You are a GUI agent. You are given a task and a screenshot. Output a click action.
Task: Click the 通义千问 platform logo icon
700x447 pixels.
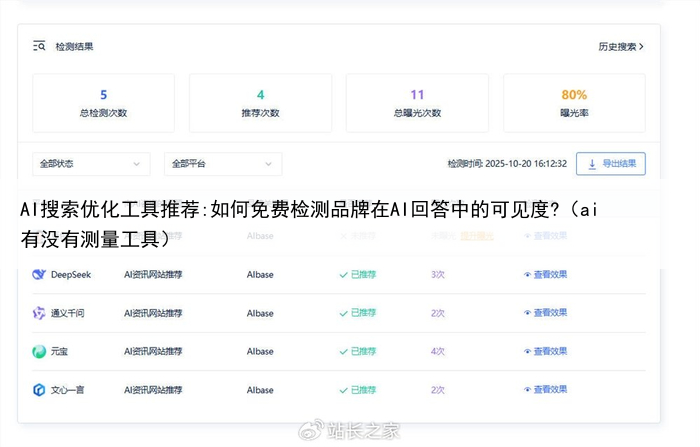point(39,313)
